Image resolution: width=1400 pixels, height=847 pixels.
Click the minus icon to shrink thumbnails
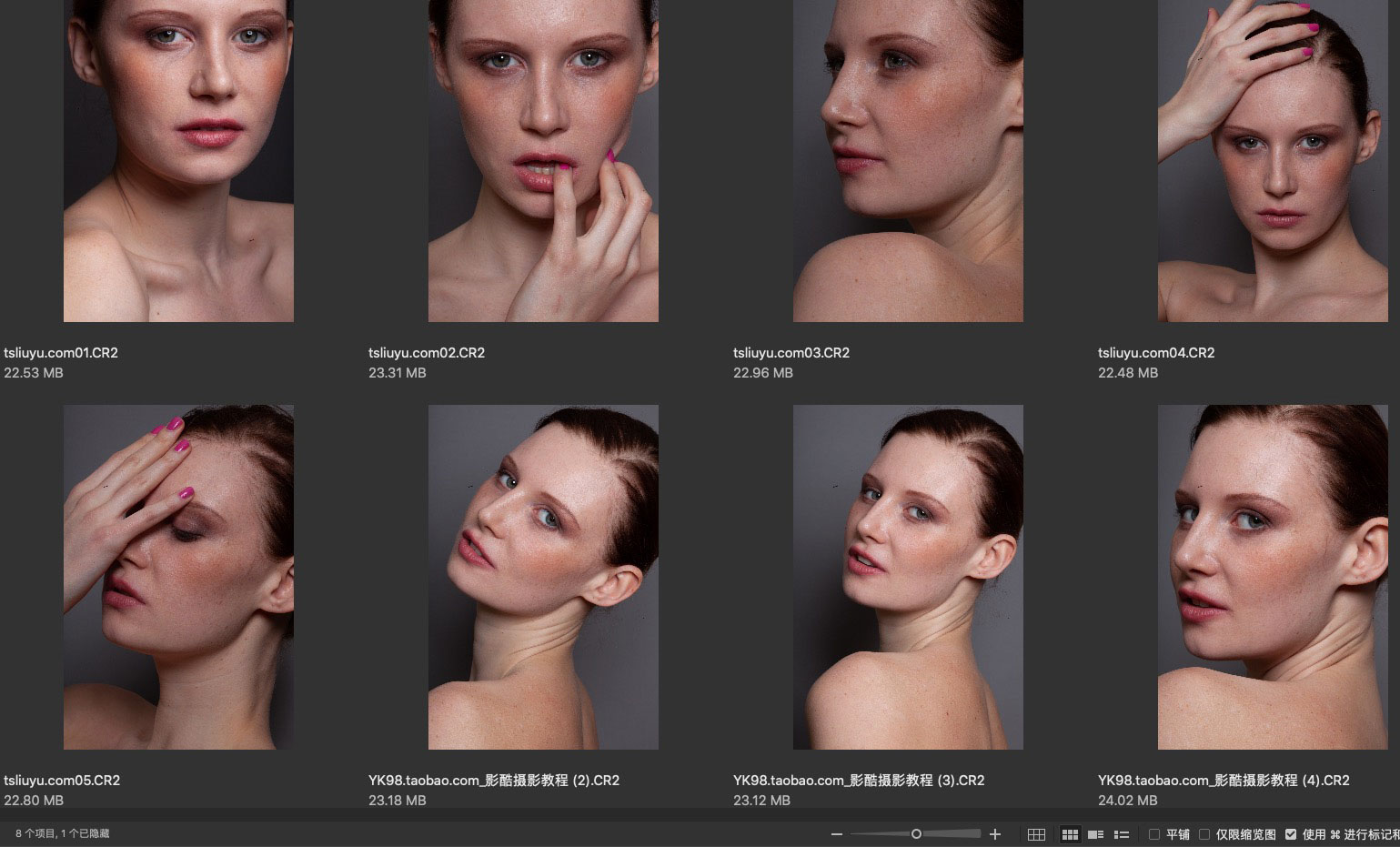837,834
